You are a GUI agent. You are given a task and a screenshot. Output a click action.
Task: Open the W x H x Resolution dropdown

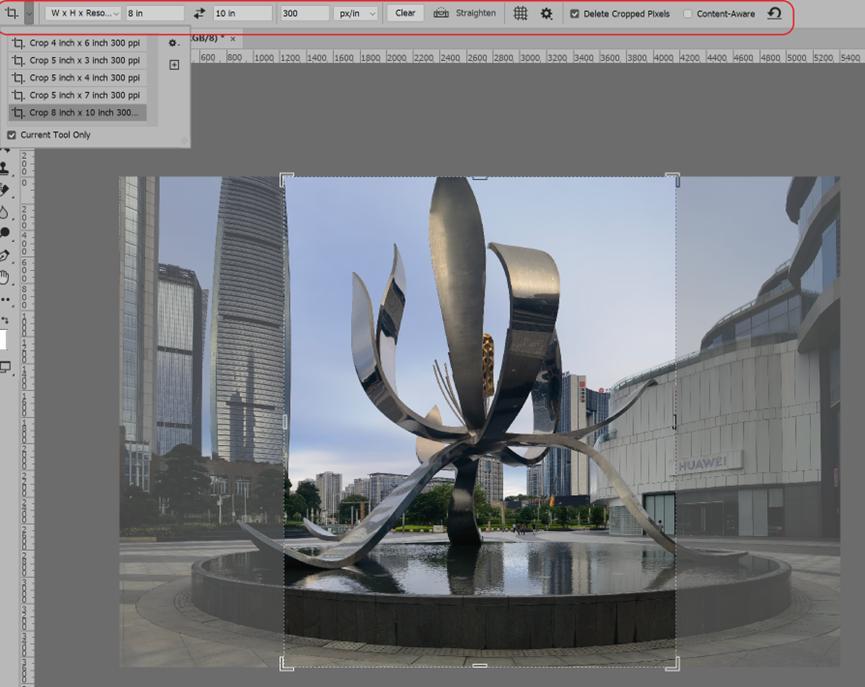coord(84,14)
